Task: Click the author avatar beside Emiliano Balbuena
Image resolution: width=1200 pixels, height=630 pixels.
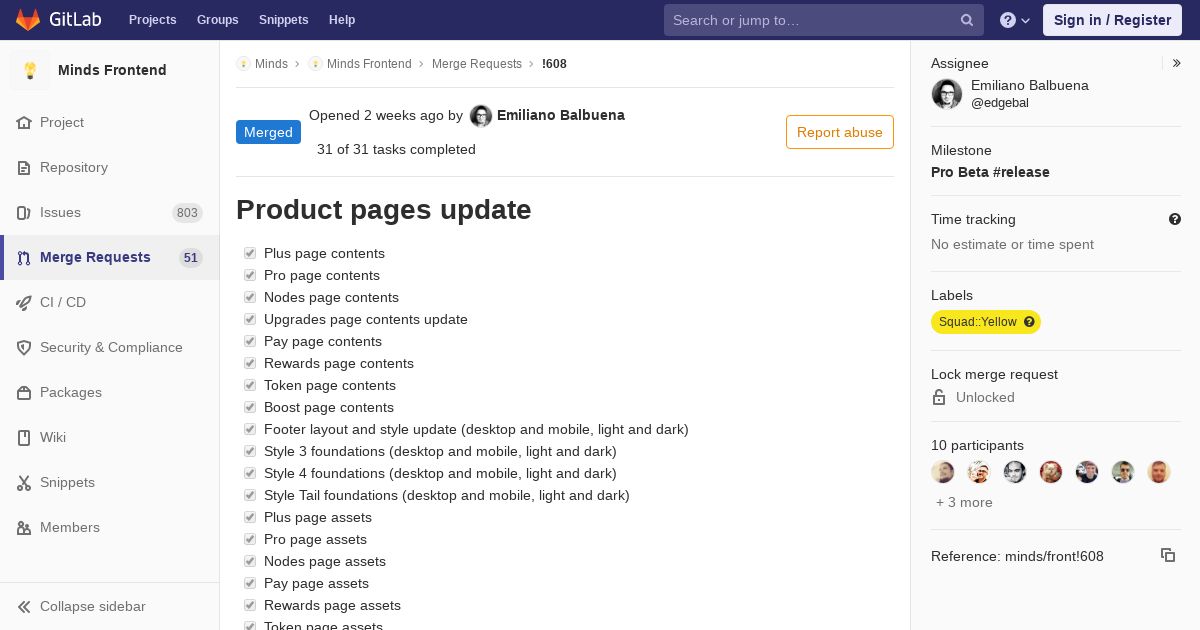Action: 481,116
